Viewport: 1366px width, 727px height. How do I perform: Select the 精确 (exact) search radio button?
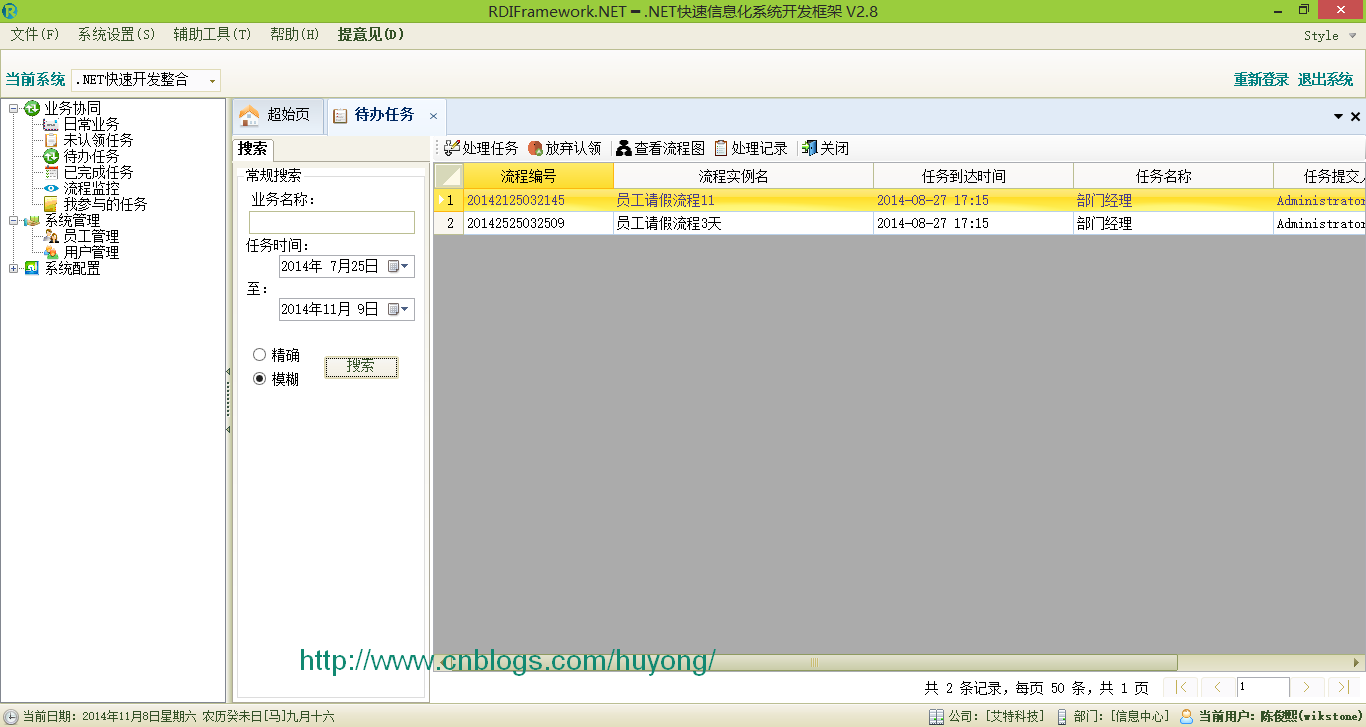(x=260, y=354)
